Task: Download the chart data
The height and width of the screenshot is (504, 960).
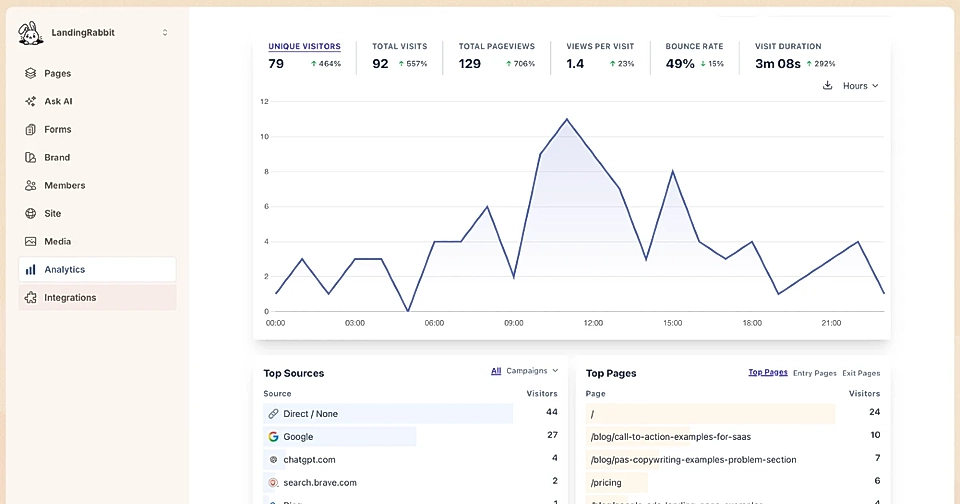Action: 827,86
